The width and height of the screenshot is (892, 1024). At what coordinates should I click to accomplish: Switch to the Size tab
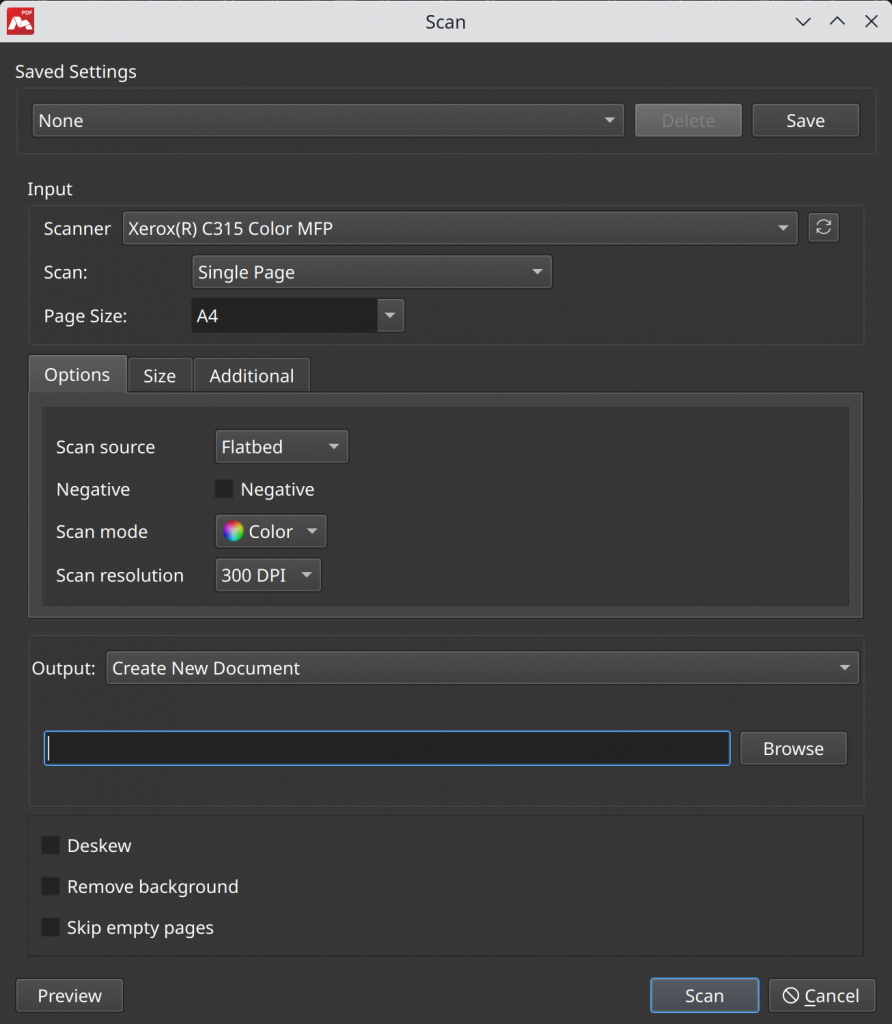pos(159,375)
